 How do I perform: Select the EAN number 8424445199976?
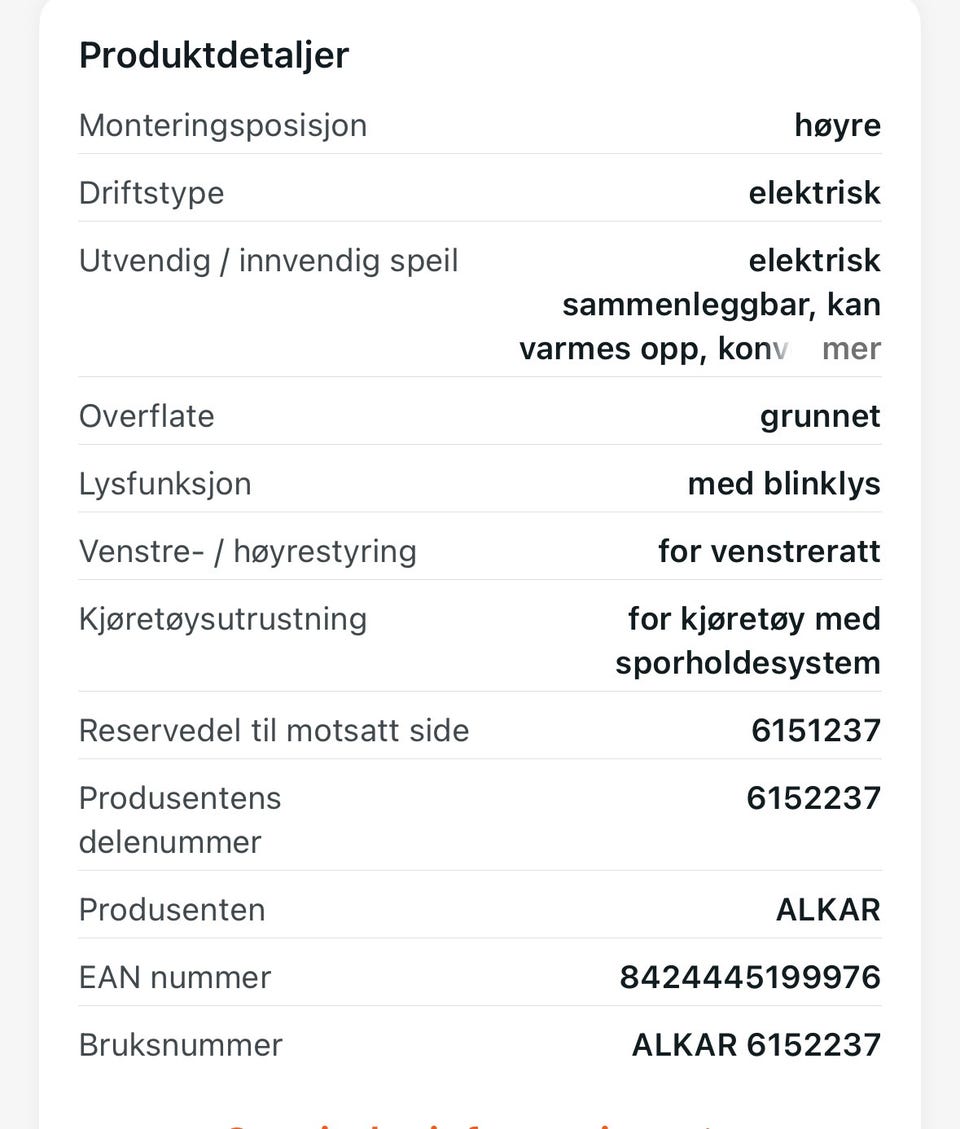[750, 977]
